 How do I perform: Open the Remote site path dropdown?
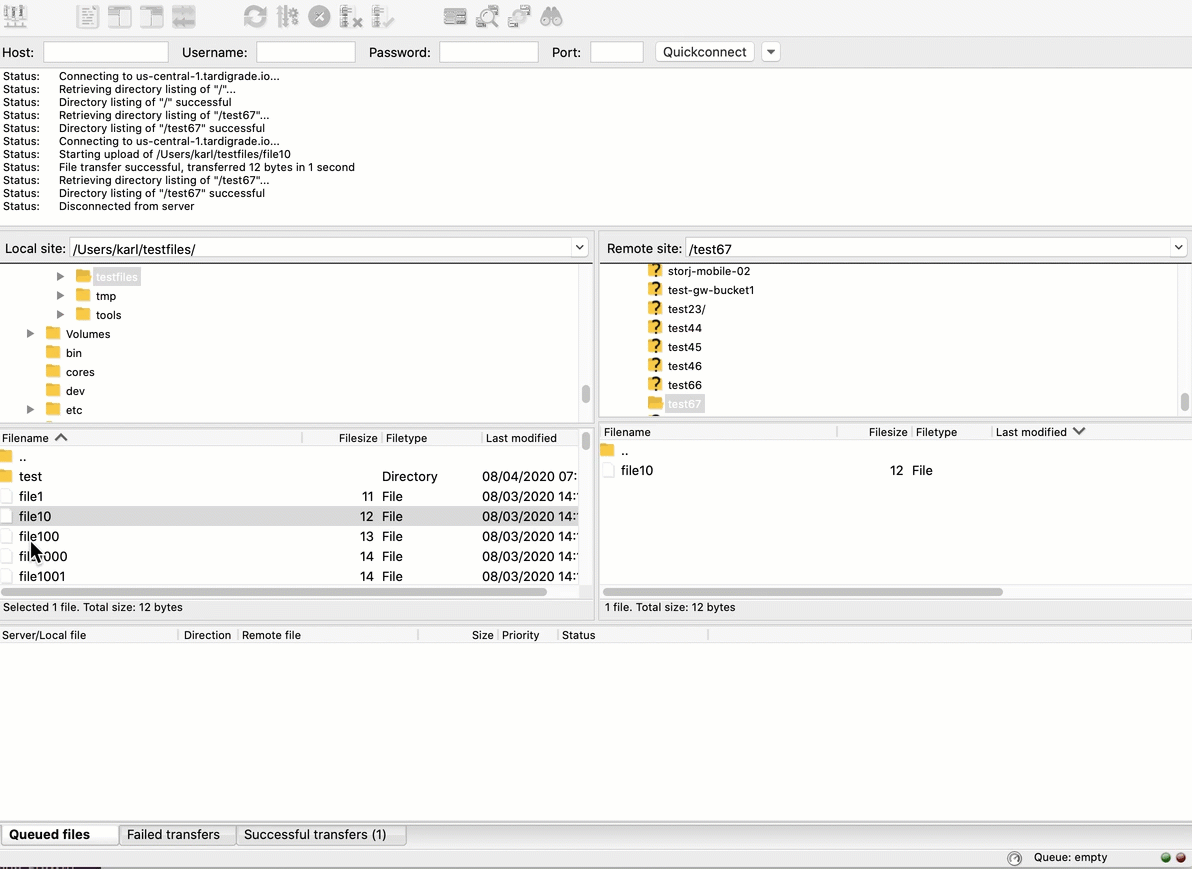coord(1178,247)
